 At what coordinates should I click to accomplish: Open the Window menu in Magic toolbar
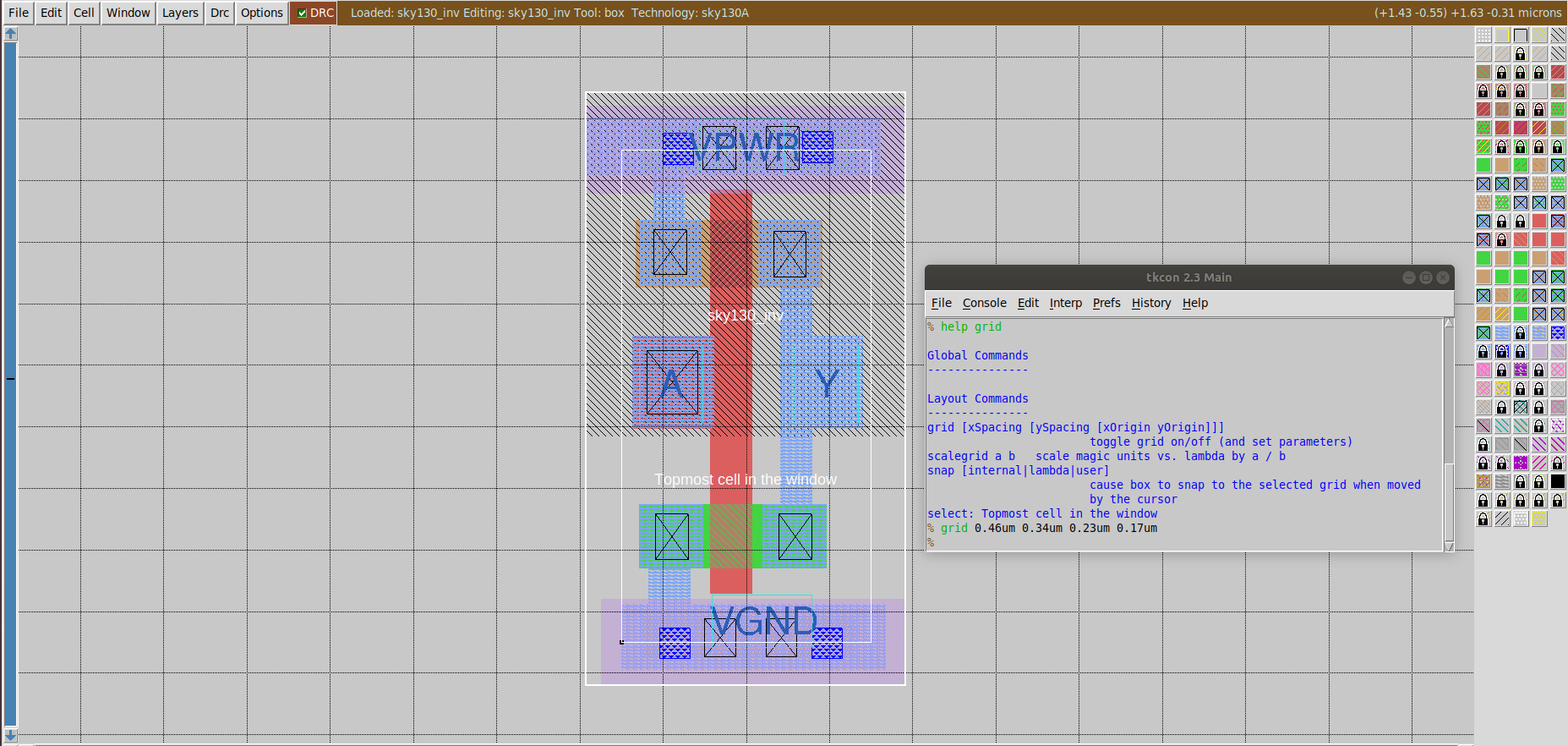point(128,13)
